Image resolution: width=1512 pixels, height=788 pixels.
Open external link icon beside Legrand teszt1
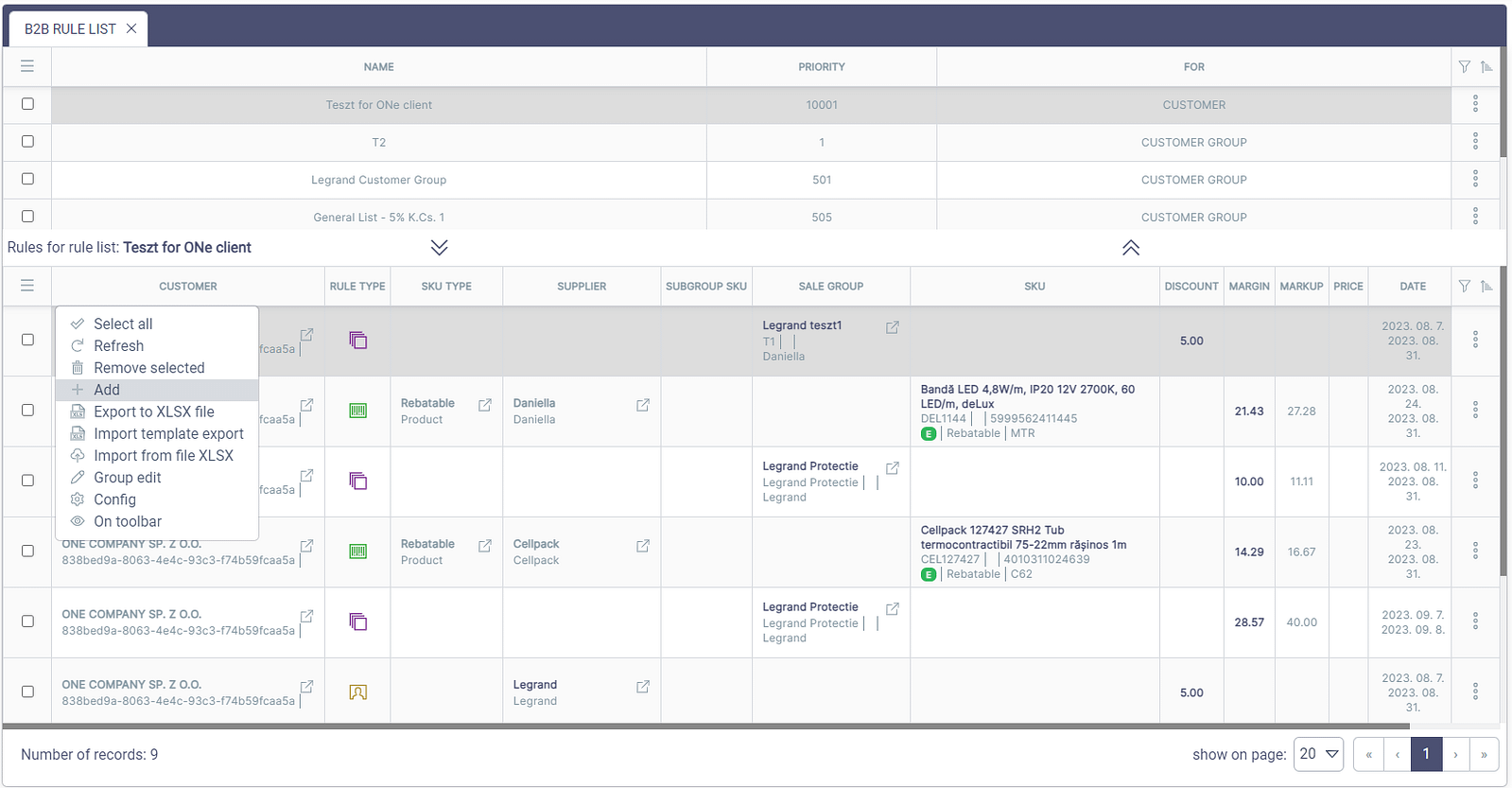[x=892, y=327]
